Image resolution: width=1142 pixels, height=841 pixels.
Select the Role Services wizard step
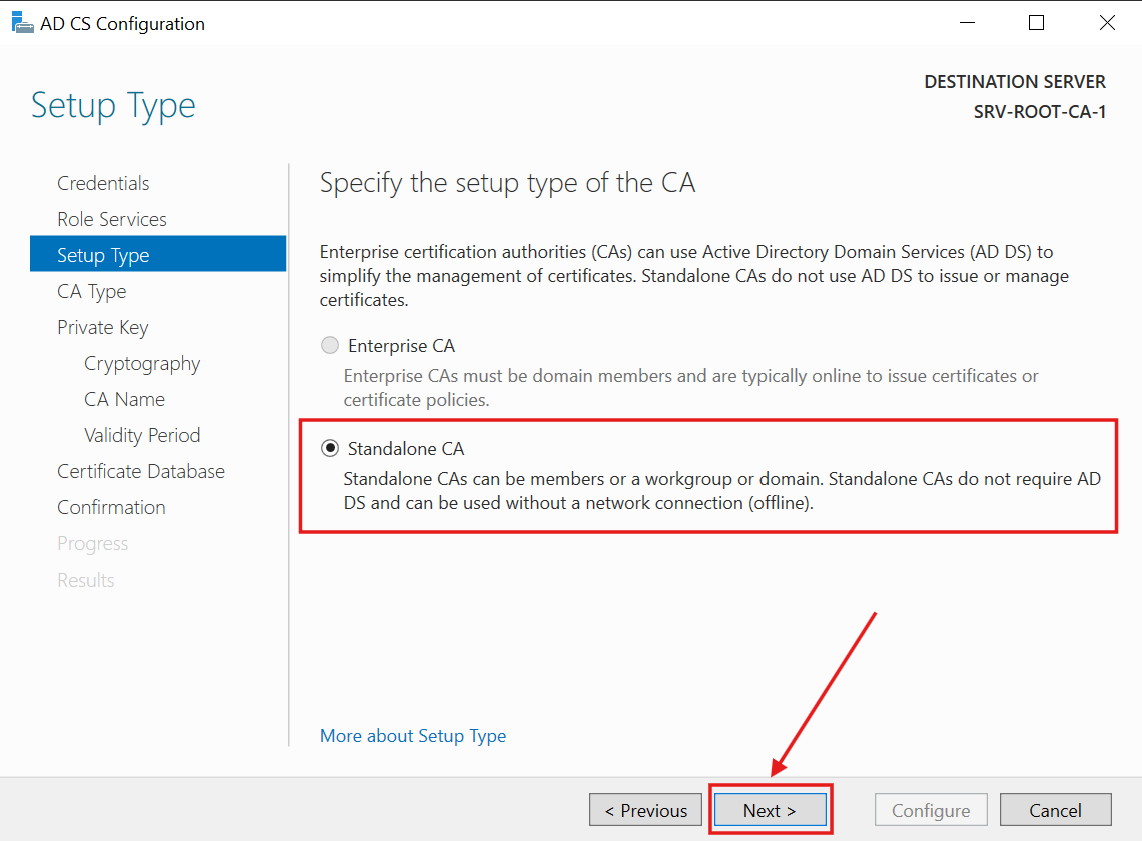(113, 219)
